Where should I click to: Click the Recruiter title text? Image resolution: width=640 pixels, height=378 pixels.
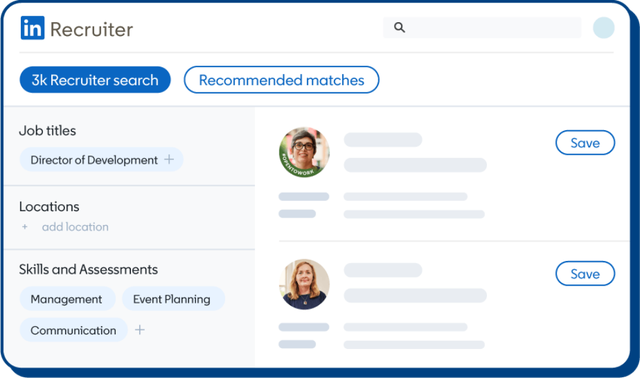[x=91, y=29]
